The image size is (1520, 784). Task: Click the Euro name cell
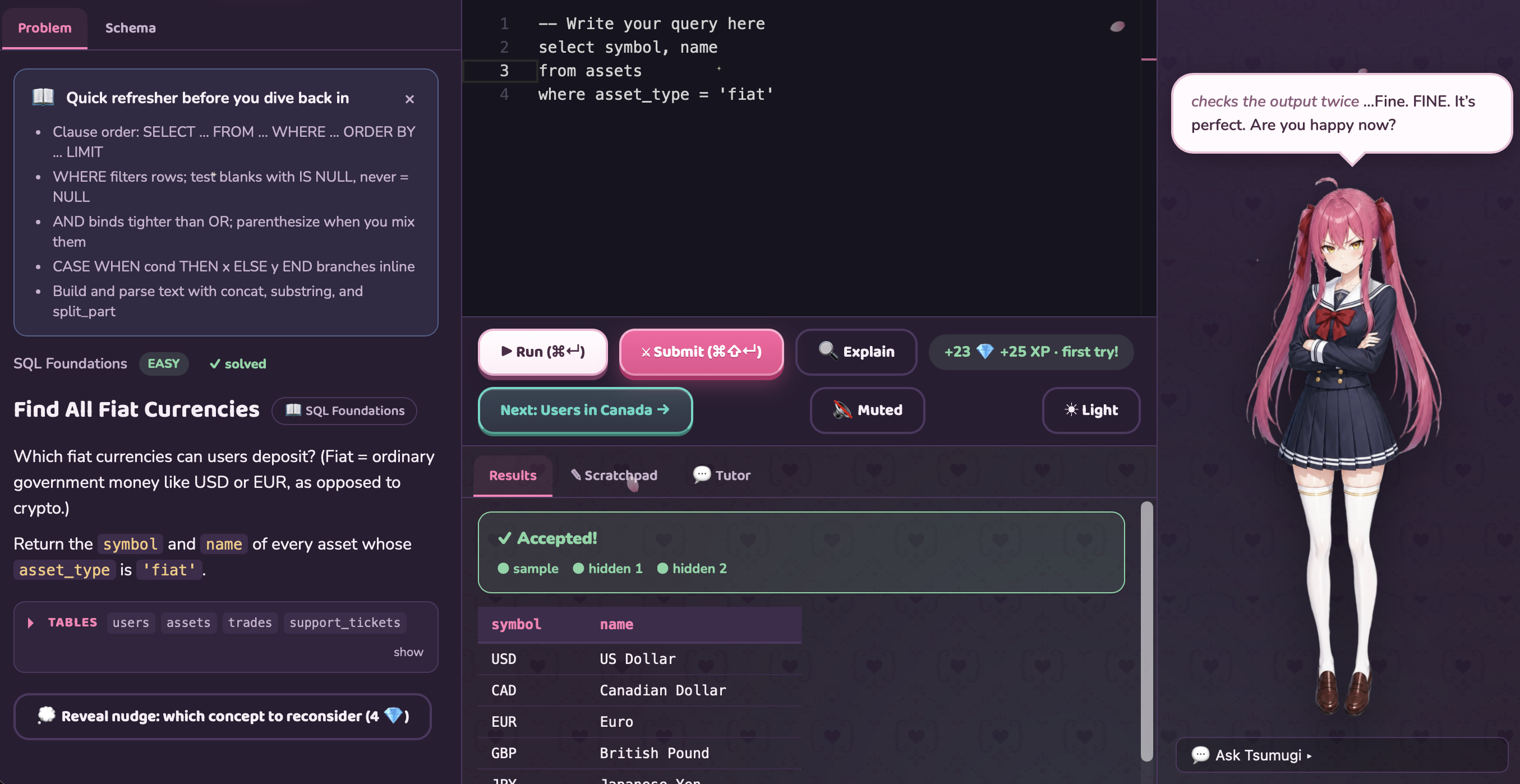[x=616, y=721]
